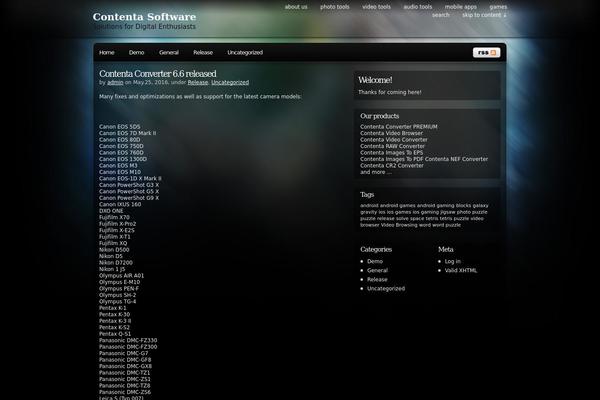Click the skip to content link
Image resolution: width=600 pixels, height=400 pixels.
click(x=484, y=15)
